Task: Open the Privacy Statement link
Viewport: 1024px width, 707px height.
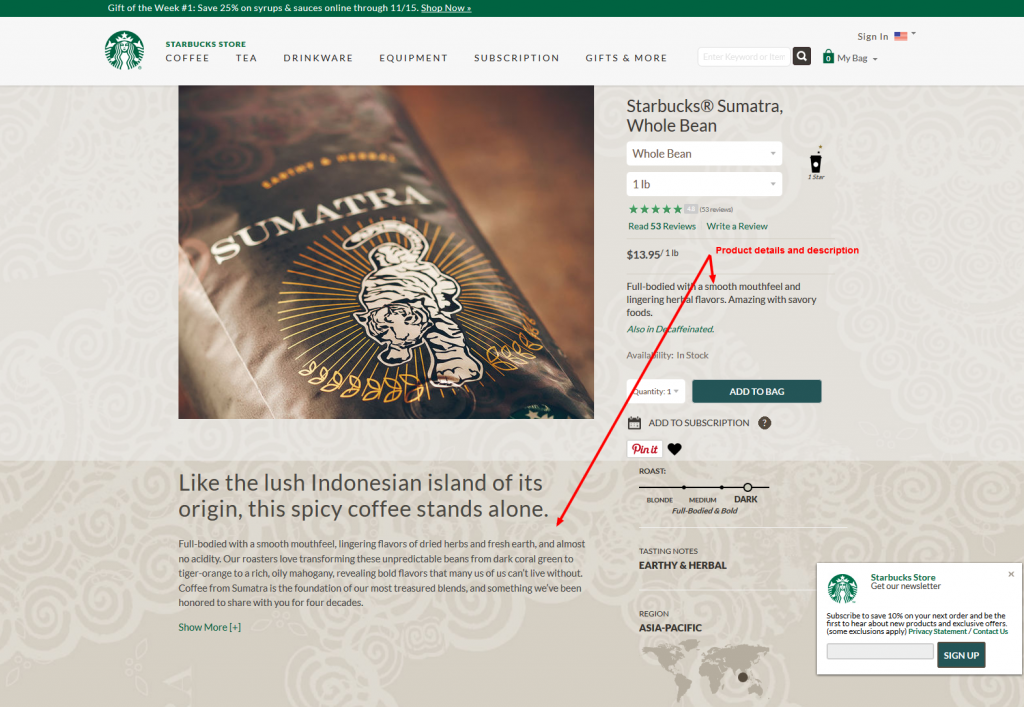Action: tap(937, 631)
